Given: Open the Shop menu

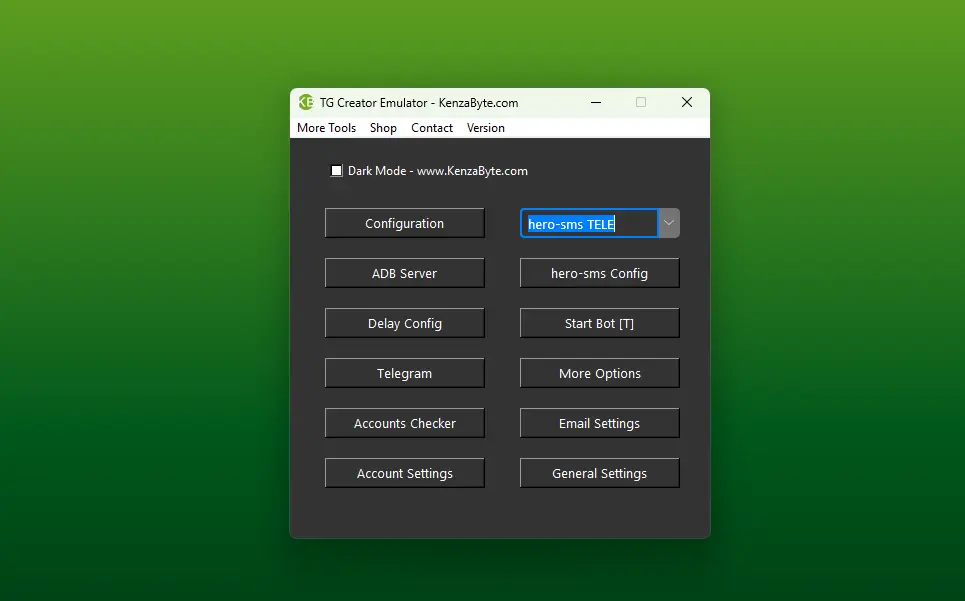Looking at the screenshot, I should click(x=383, y=128).
